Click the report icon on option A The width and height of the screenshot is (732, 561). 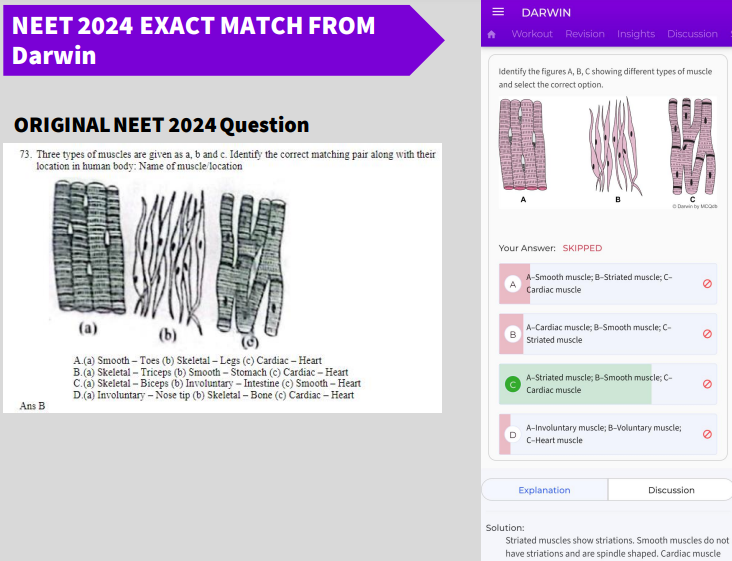pos(707,284)
